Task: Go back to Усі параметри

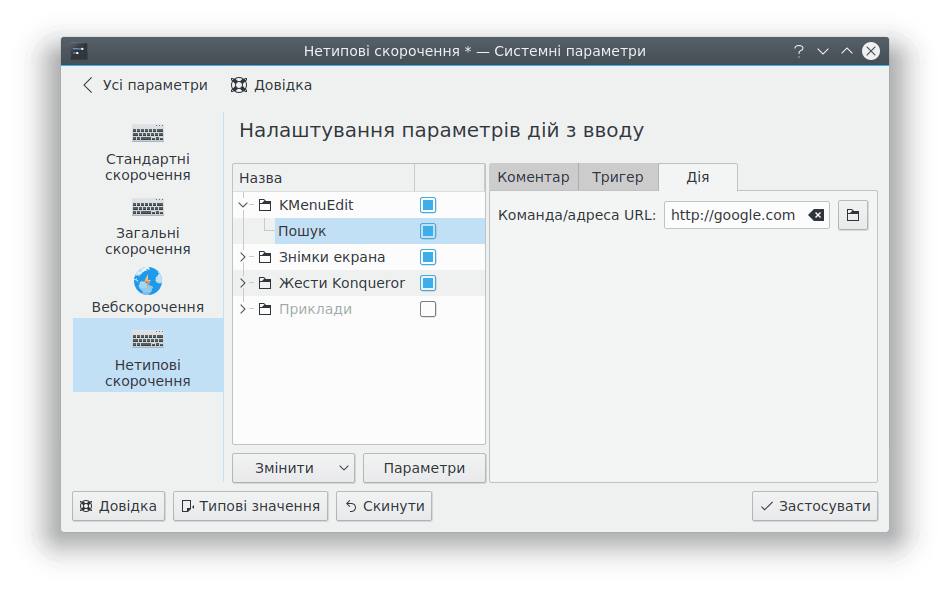Action: tap(146, 85)
